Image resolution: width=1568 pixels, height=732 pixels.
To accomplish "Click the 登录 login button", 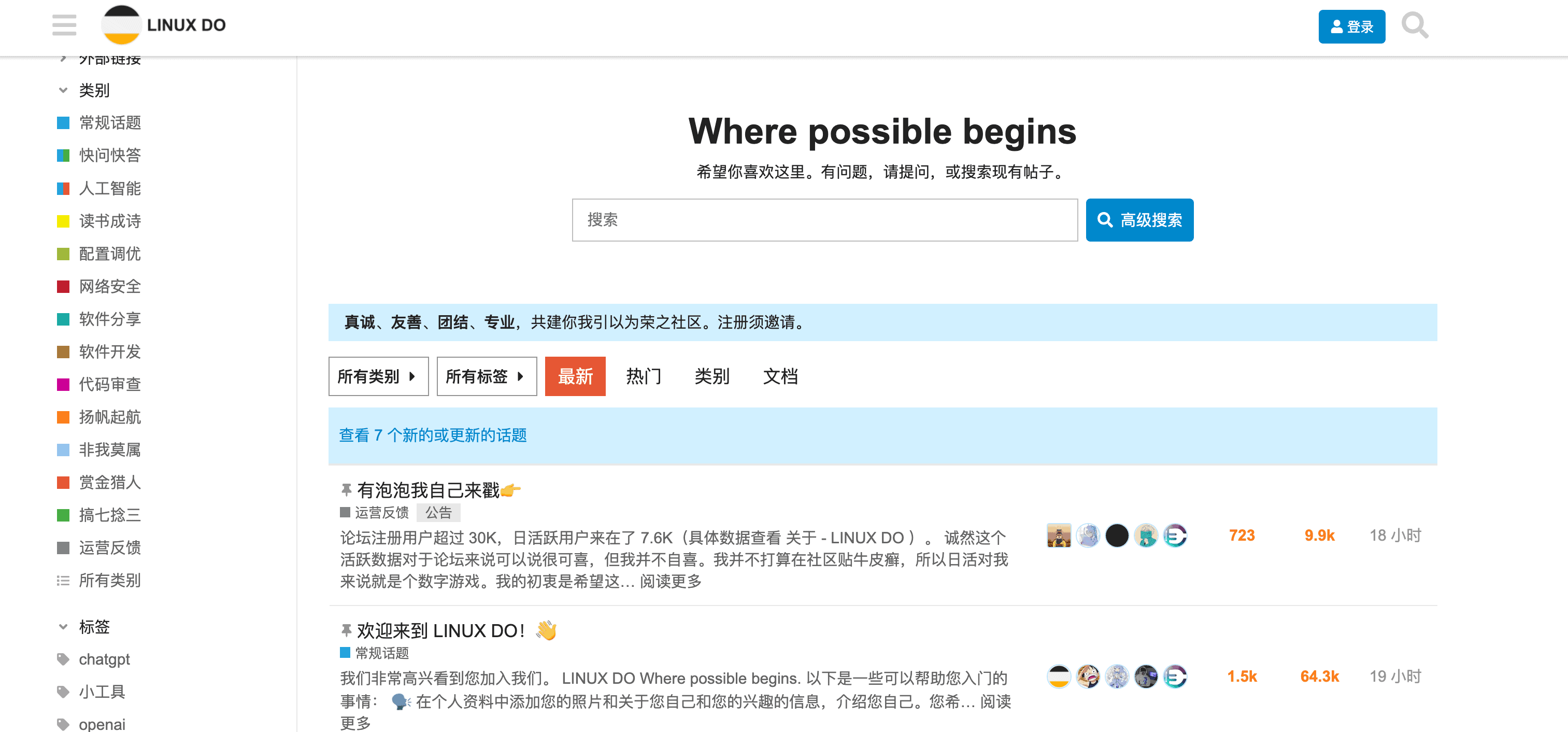I will click(1351, 26).
